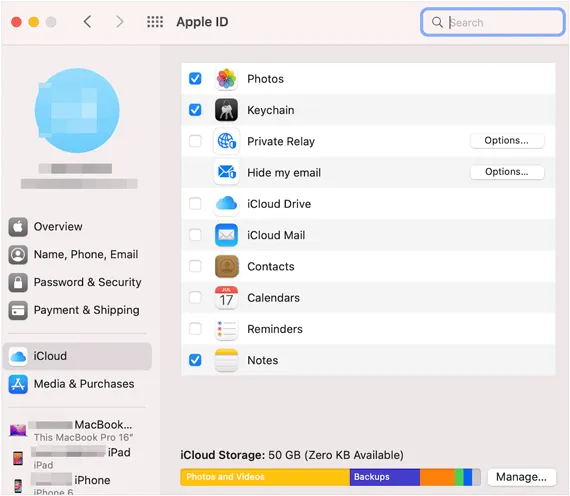Click the Manage storage button
570x496 pixels.
point(521,477)
